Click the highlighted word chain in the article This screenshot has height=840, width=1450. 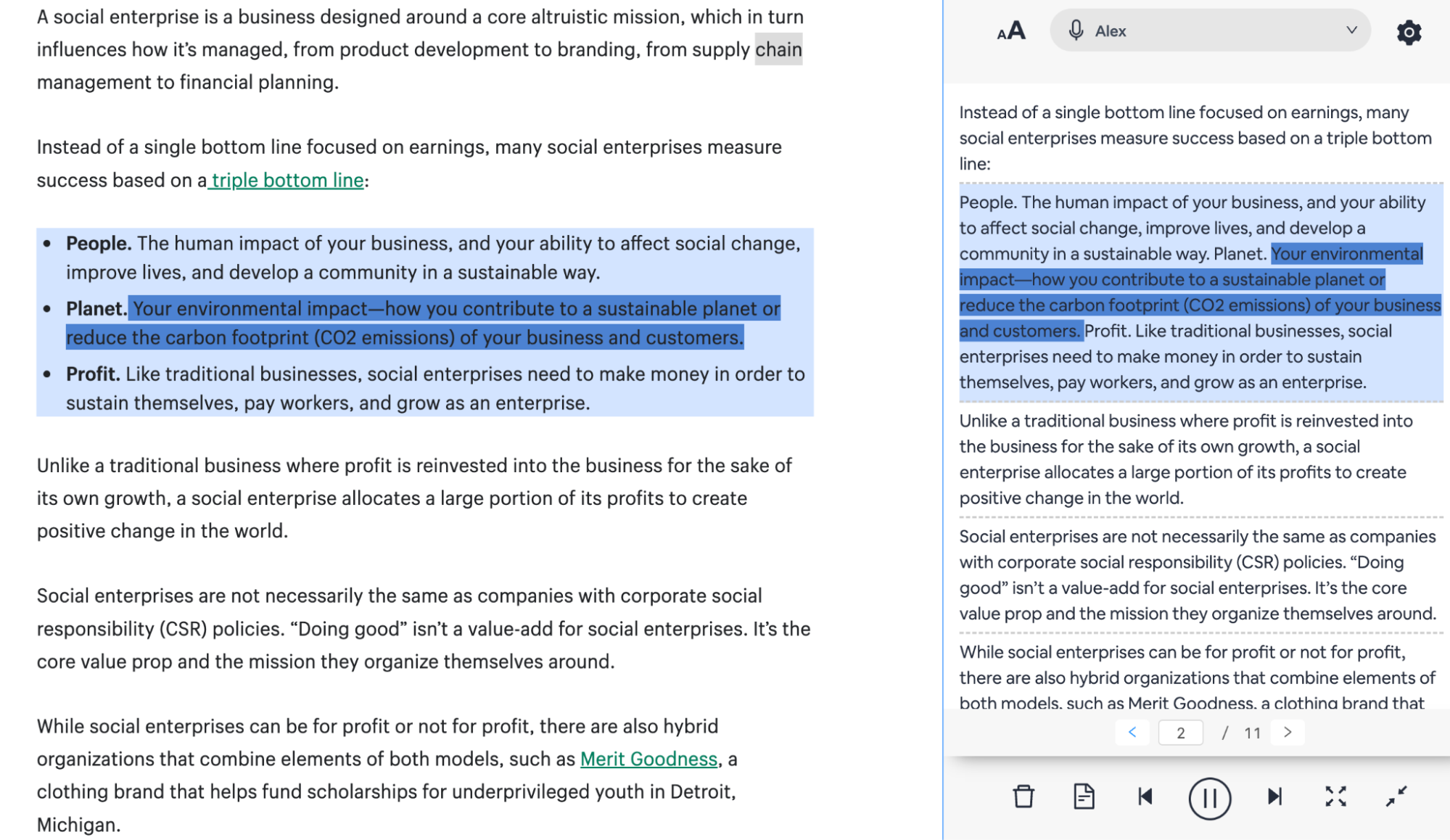778,49
